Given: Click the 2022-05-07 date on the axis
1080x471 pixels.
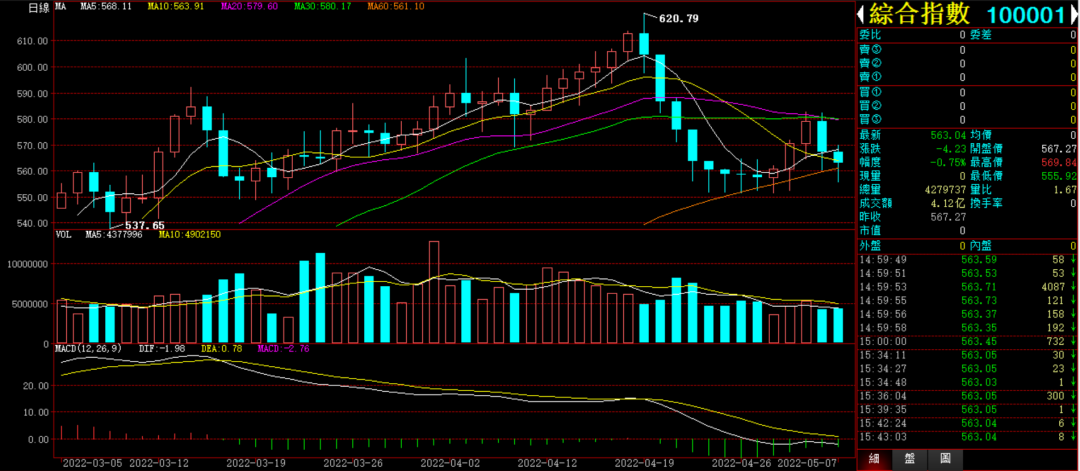Looking at the screenshot, I should (807, 463).
